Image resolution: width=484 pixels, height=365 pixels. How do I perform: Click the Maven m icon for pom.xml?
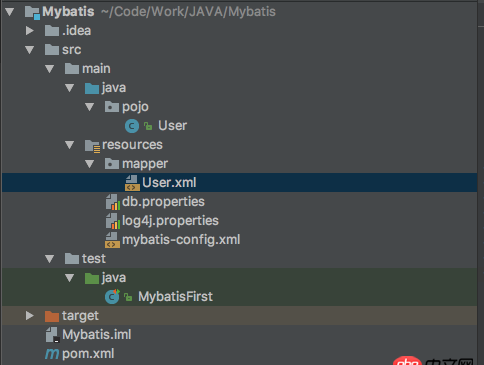(52, 354)
